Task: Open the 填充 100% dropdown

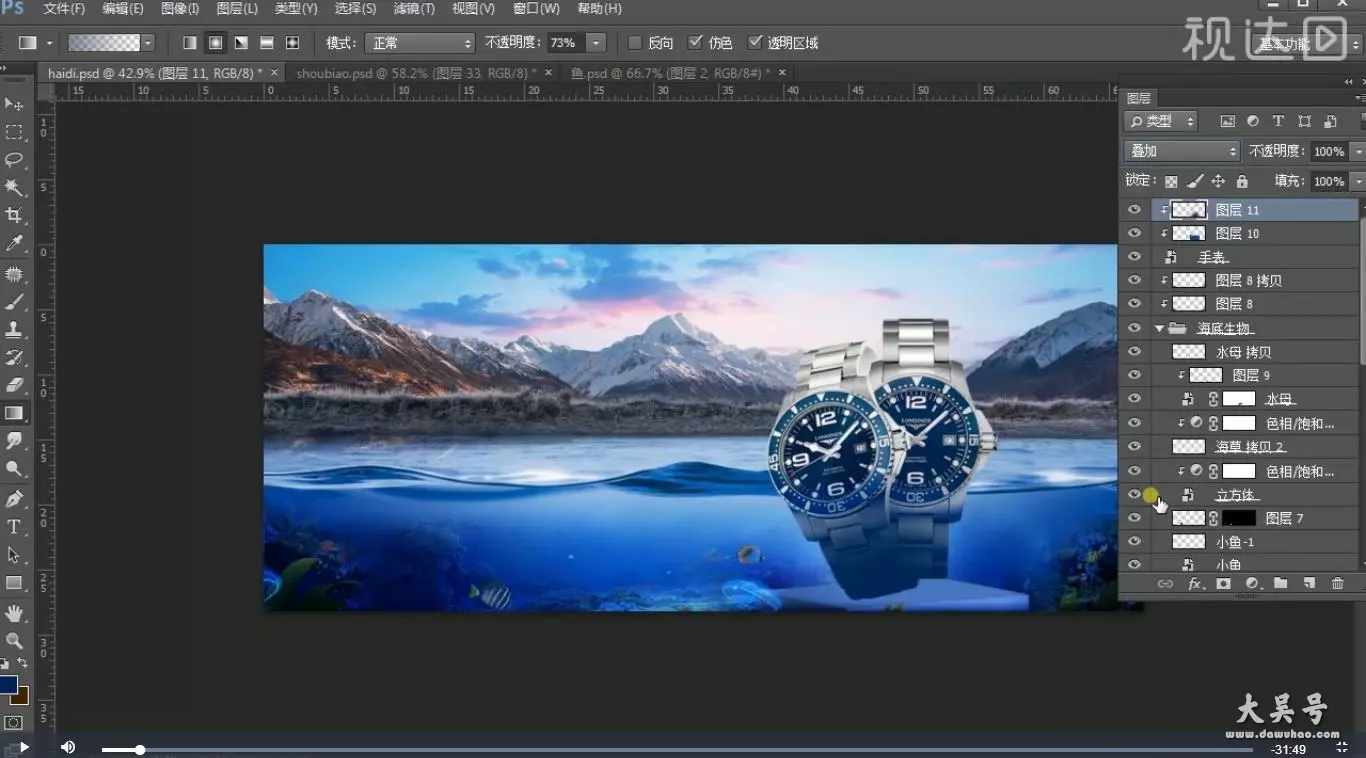Action: pos(1358,182)
